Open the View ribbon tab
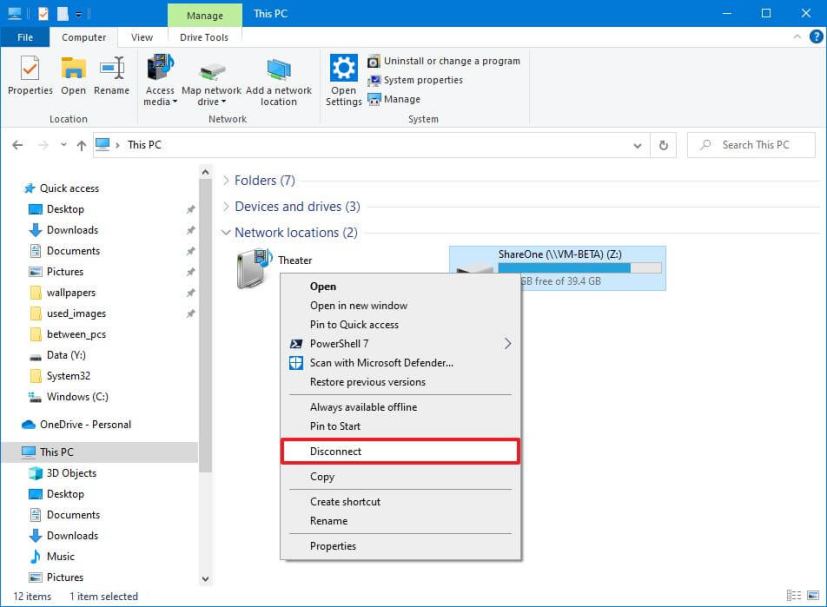The height and width of the screenshot is (607, 827). tap(142, 38)
